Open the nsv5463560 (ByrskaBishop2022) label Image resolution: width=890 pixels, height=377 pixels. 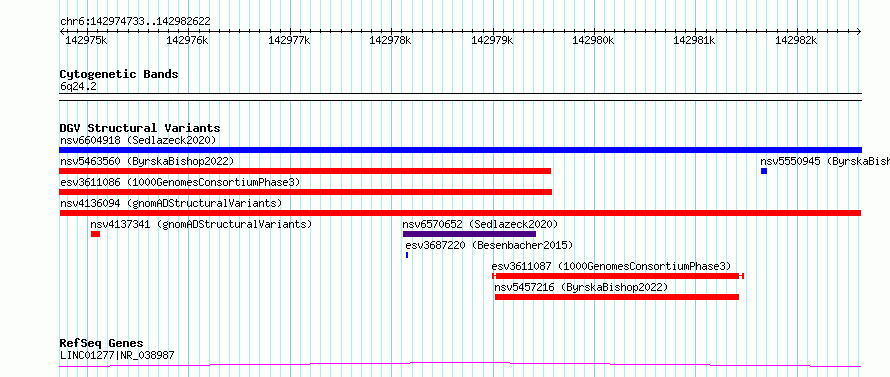pyautogui.click(x=147, y=161)
